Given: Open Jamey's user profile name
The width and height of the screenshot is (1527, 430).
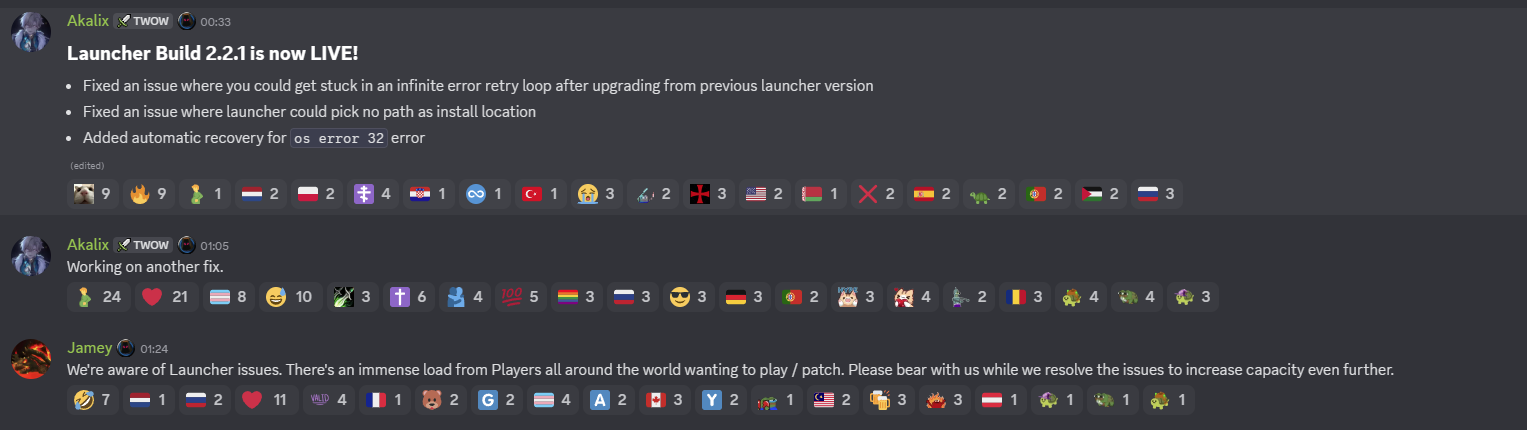Looking at the screenshot, I should pos(89,348).
